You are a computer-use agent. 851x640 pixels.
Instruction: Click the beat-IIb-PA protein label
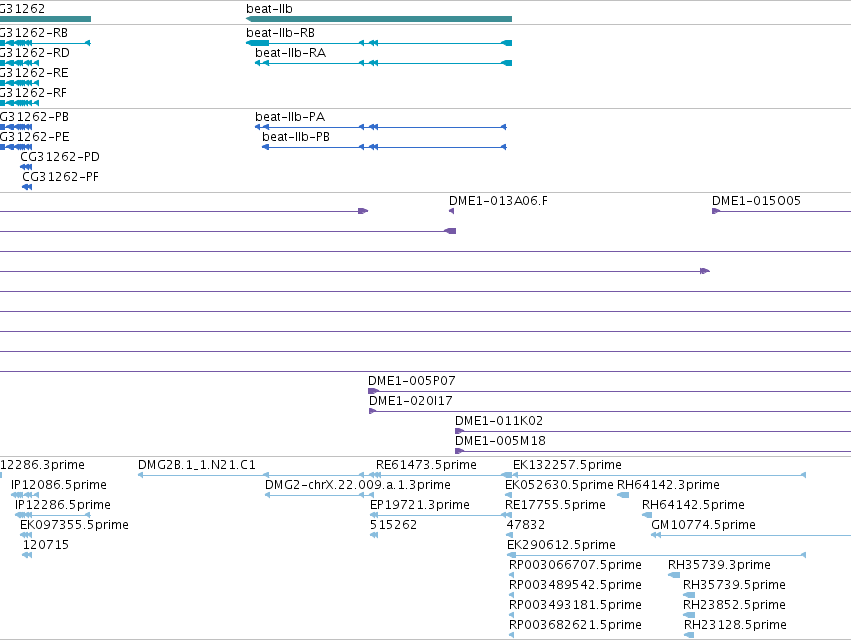[290, 117]
